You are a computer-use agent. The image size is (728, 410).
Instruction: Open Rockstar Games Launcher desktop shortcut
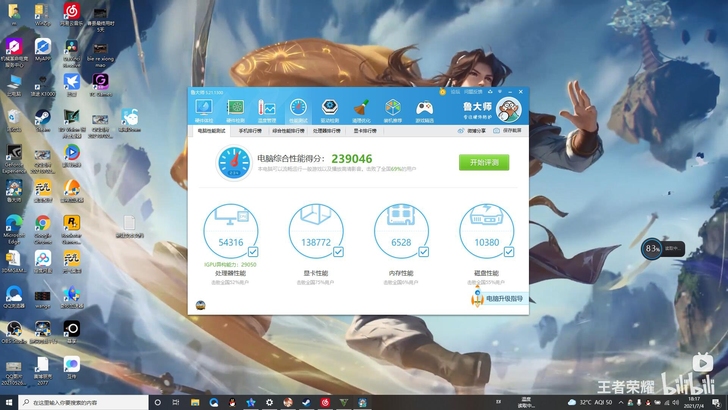pos(72,229)
